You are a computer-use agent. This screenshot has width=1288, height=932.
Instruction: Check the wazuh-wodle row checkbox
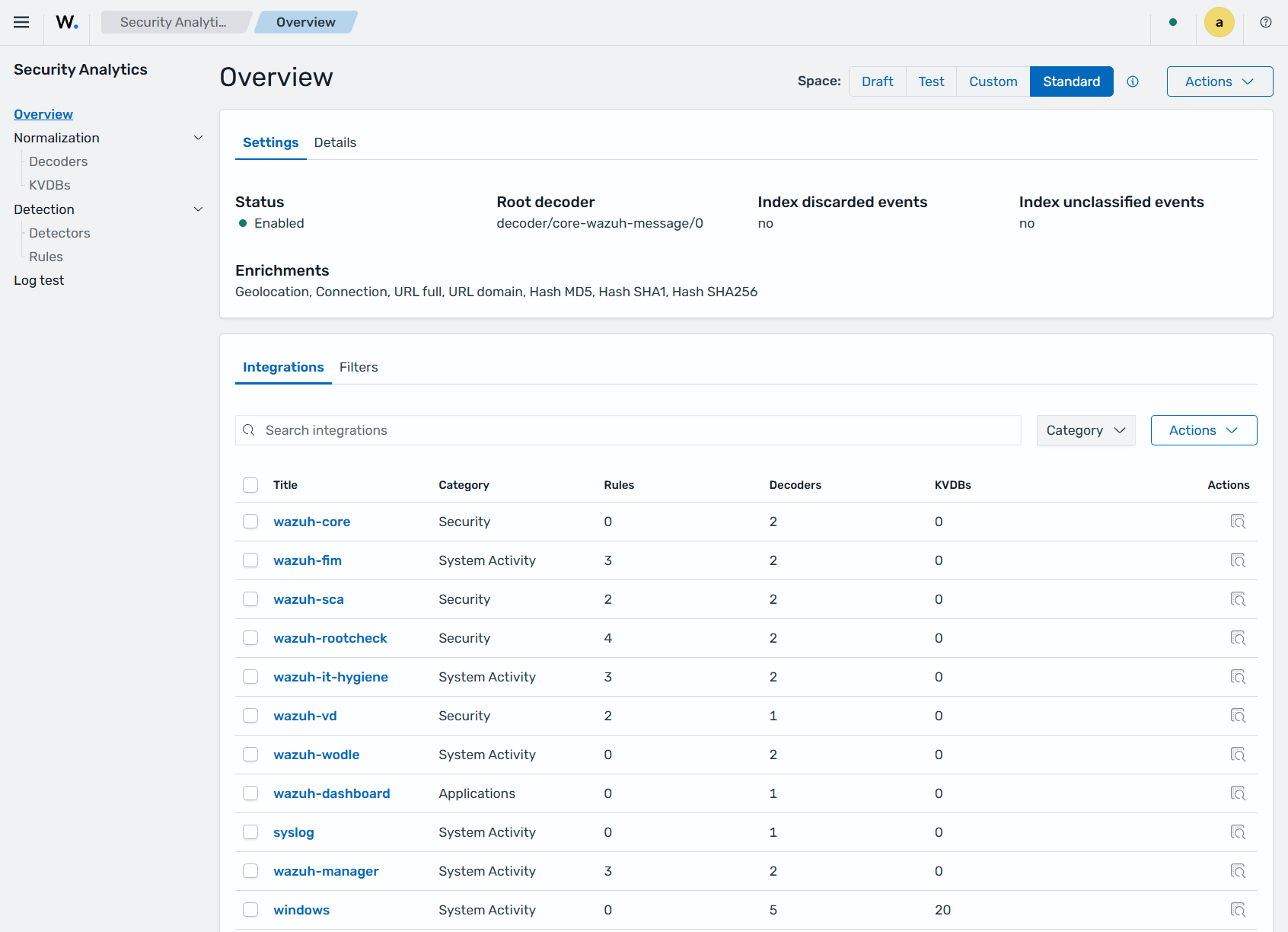coord(250,755)
